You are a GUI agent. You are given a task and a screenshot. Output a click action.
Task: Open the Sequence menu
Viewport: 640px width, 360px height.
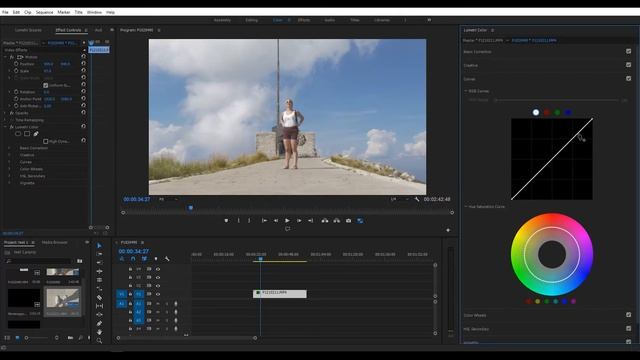[44, 12]
